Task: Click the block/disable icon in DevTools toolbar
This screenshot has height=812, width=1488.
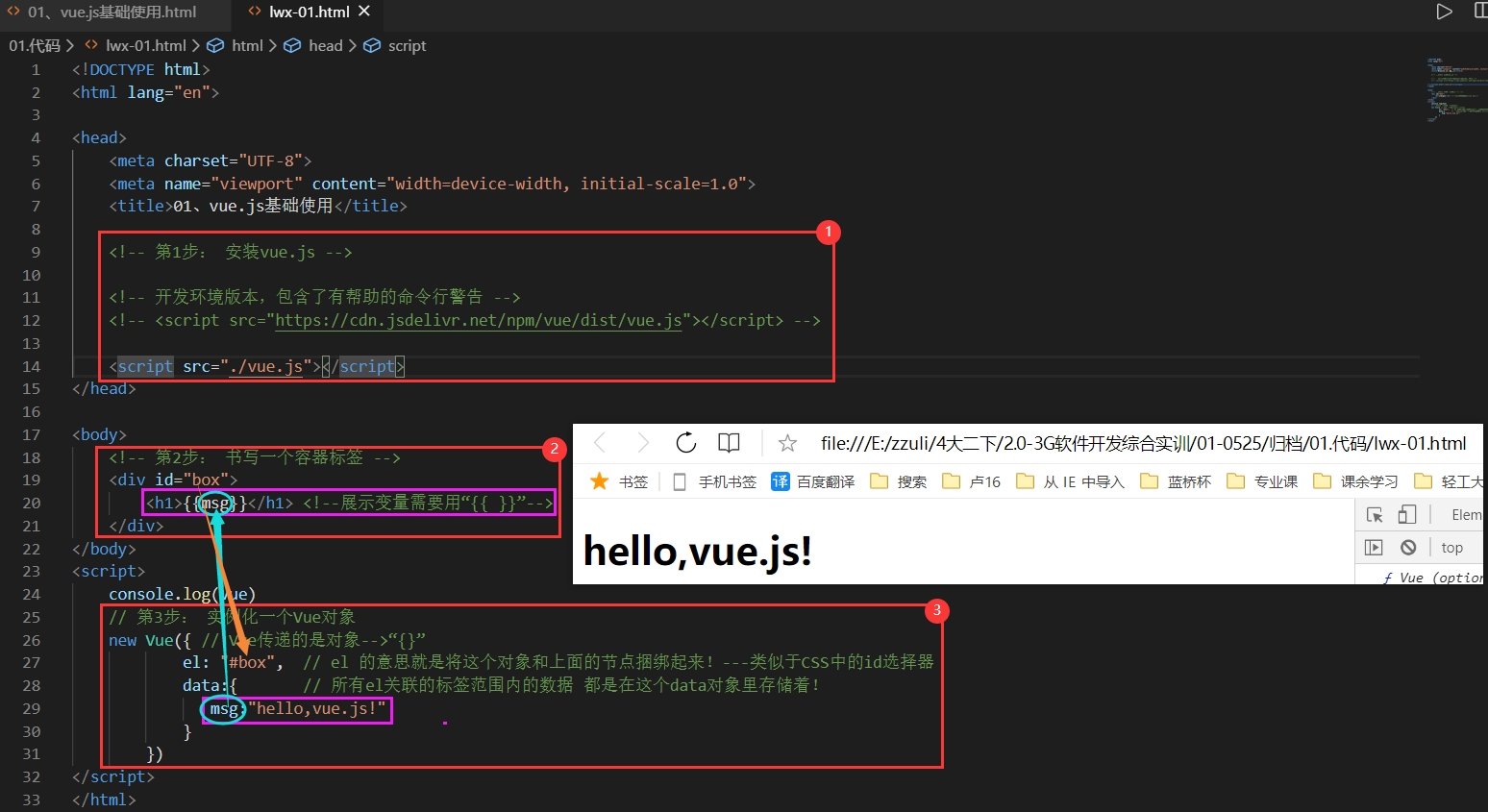Action: [1406, 547]
